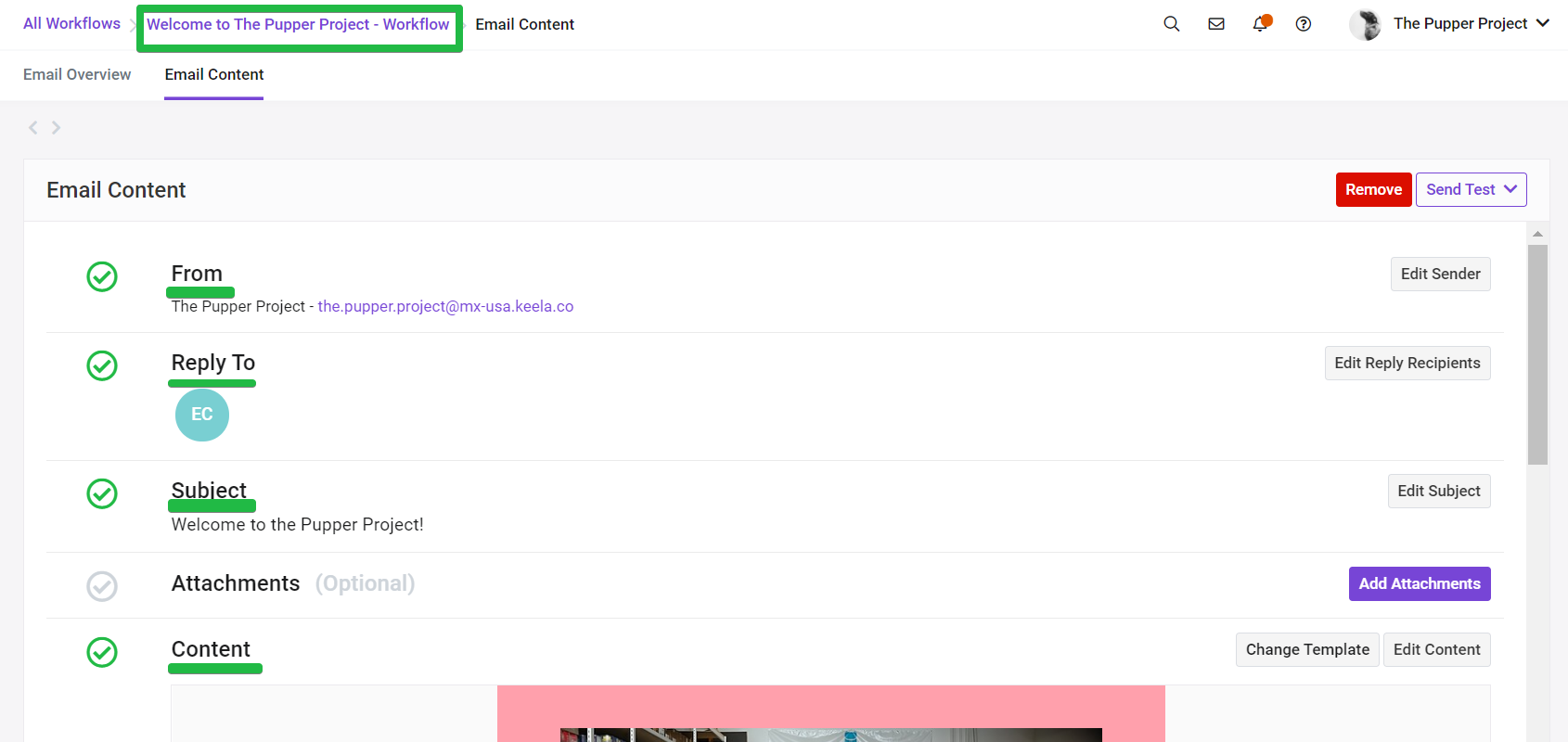Open Welcome to The Pupper Project - Workflow breadcrumb

click(x=298, y=24)
